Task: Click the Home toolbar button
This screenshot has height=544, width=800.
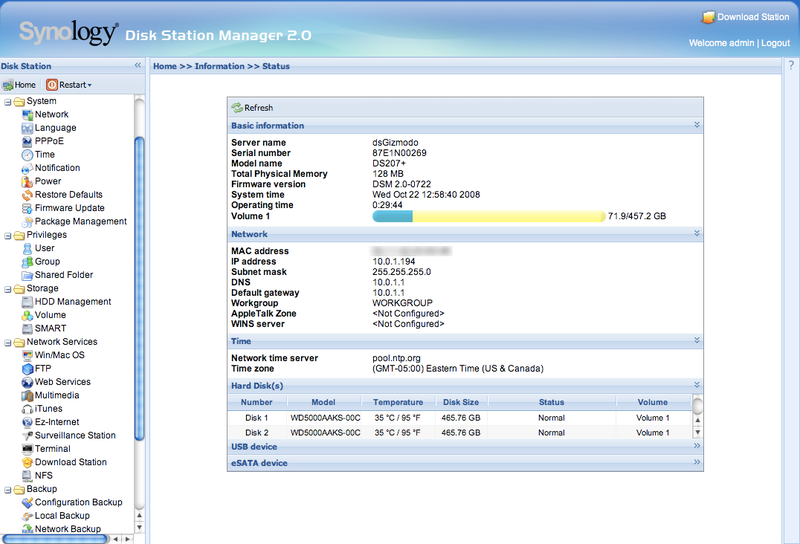Action: click(x=19, y=85)
